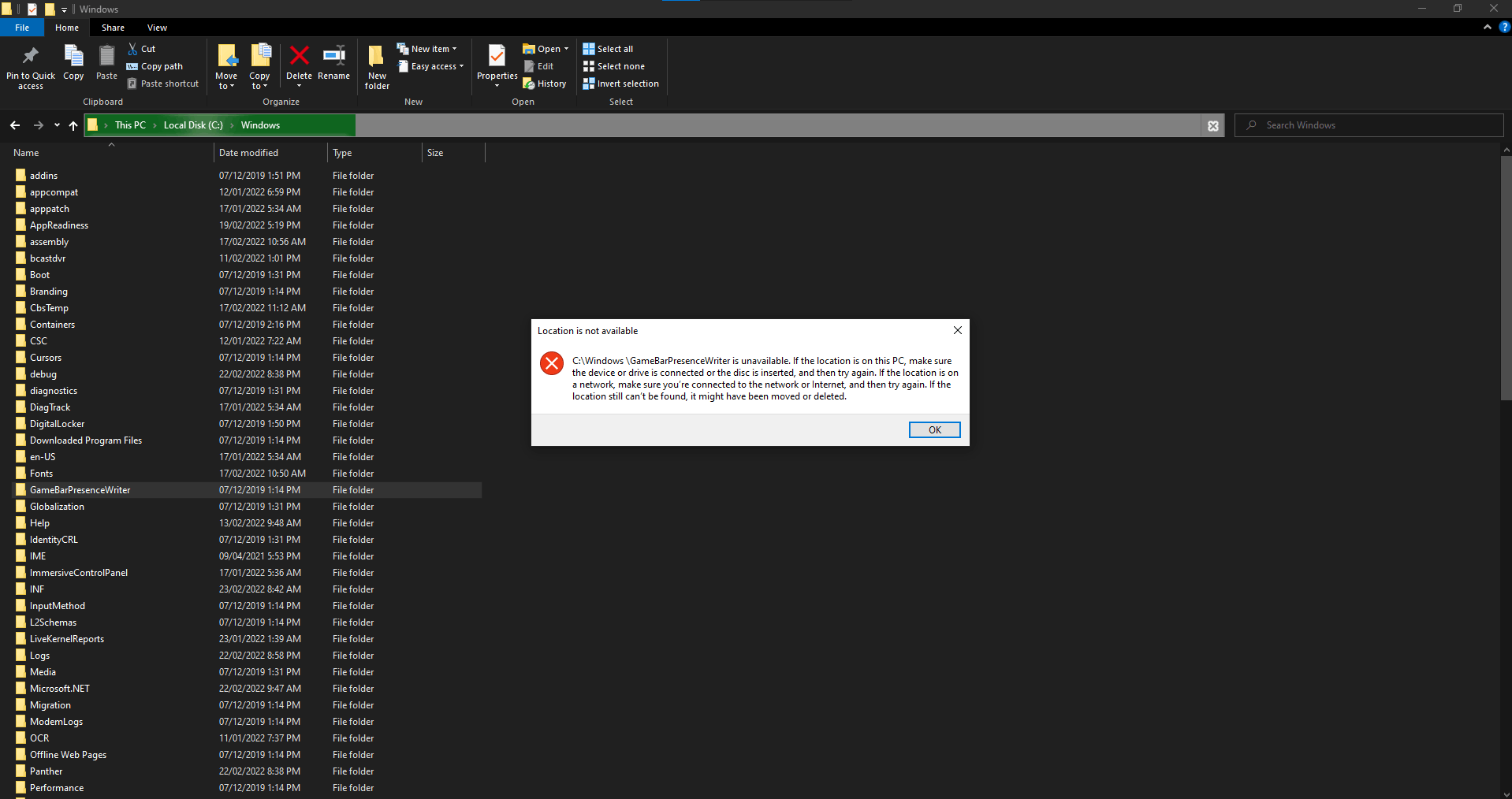Screen dimensions: 1512x799
Task: Click OK in the error dialog
Action: coord(934,429)
